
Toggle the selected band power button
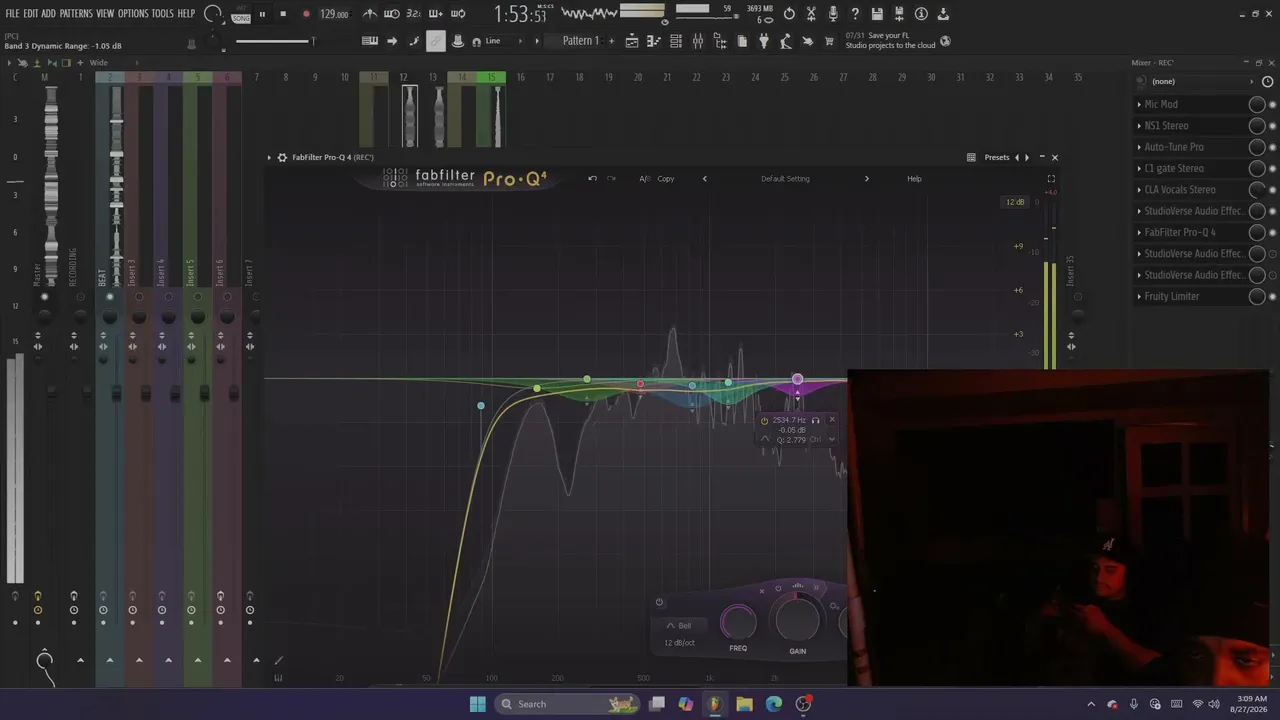(659, 602)
